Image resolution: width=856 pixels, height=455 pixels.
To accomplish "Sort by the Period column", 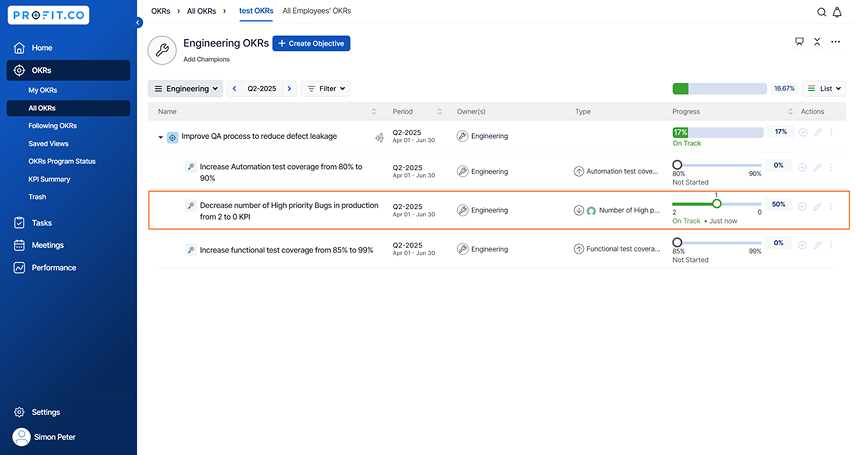I will pos(439,111).
